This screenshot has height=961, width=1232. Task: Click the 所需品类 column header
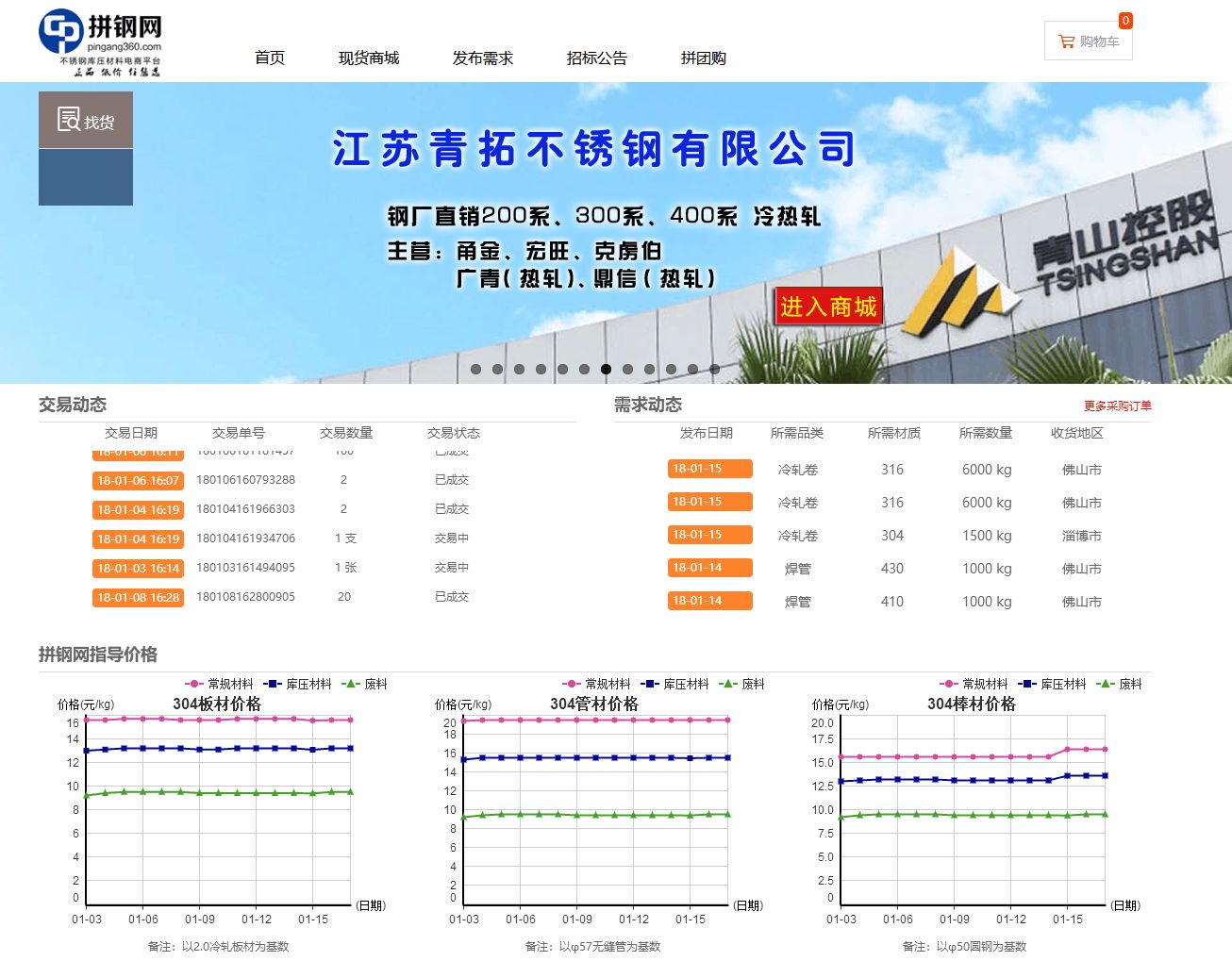pos(797,433)
